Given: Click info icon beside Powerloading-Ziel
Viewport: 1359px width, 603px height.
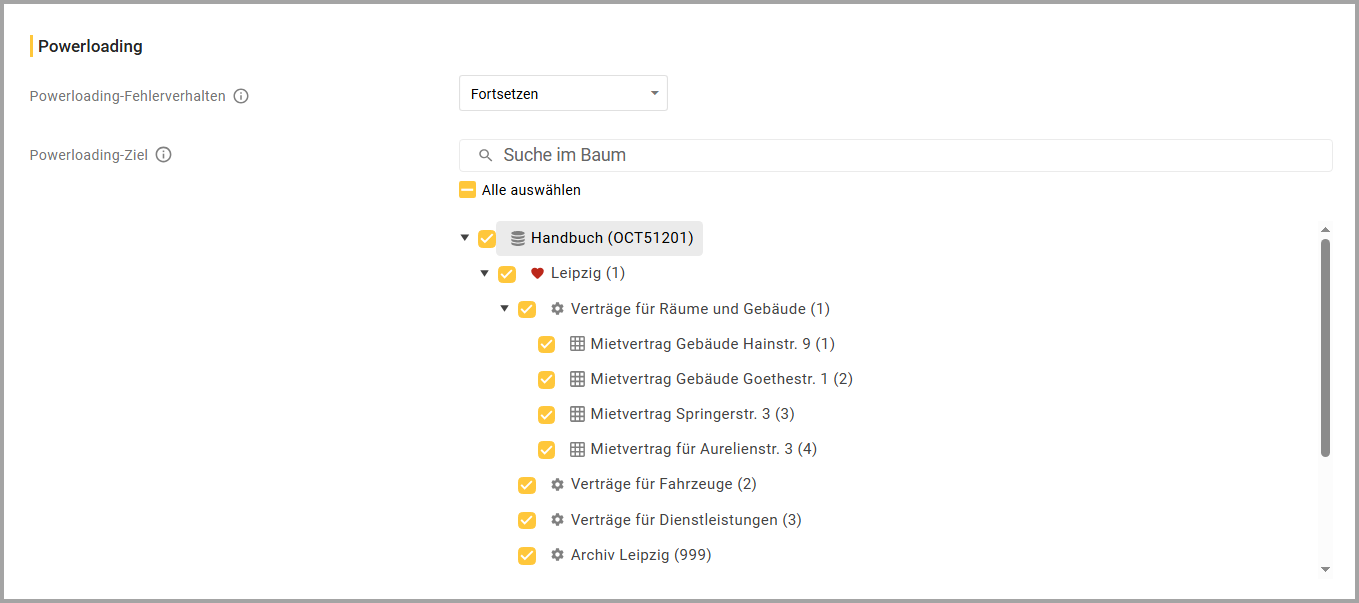Looking at the screenshot, I should [x=164, y=155].
